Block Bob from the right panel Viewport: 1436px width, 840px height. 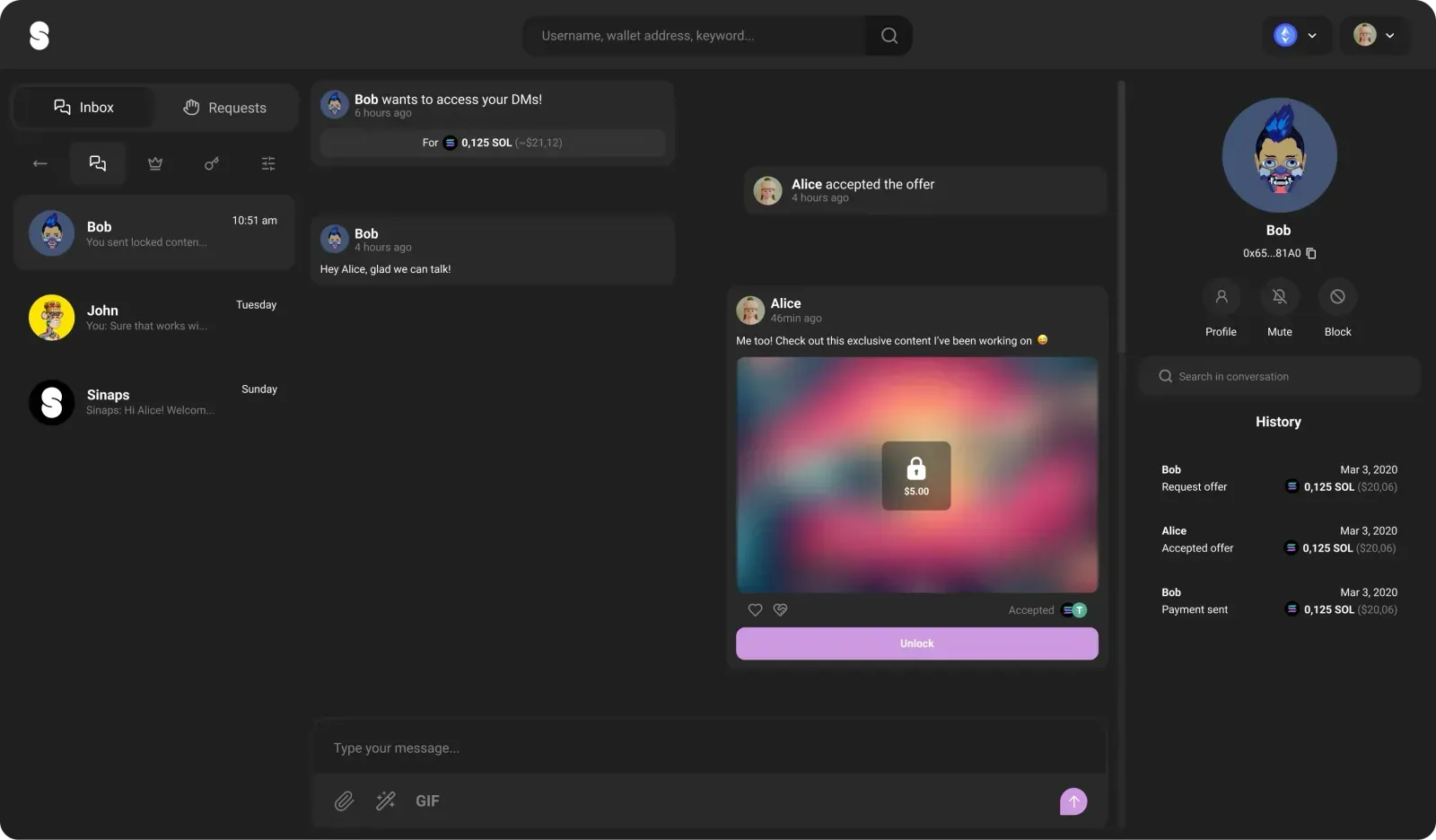(x=1336, y=308)
